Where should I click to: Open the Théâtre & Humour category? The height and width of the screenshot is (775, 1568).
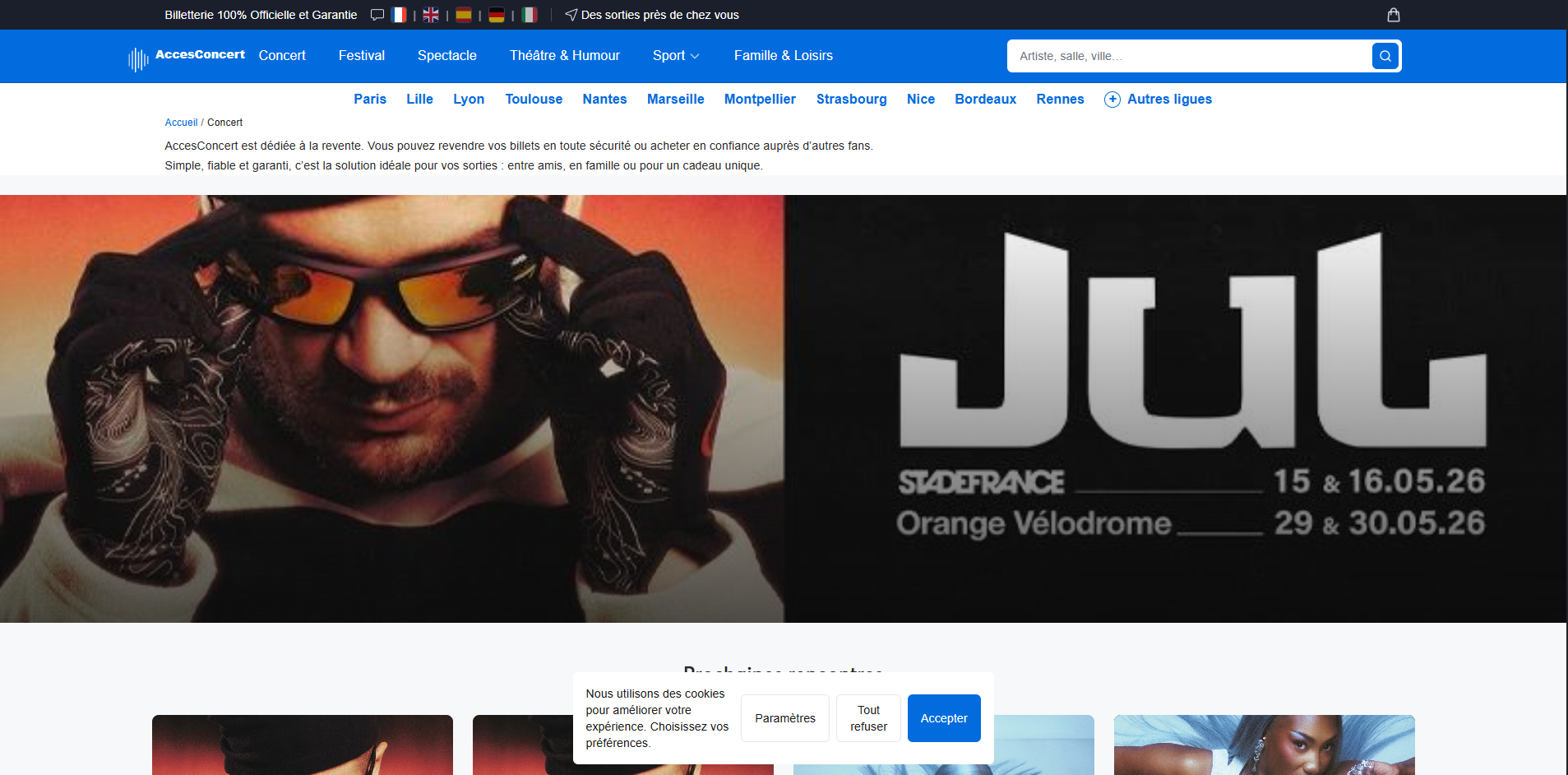pyautogui.click(x=564, y=56)
